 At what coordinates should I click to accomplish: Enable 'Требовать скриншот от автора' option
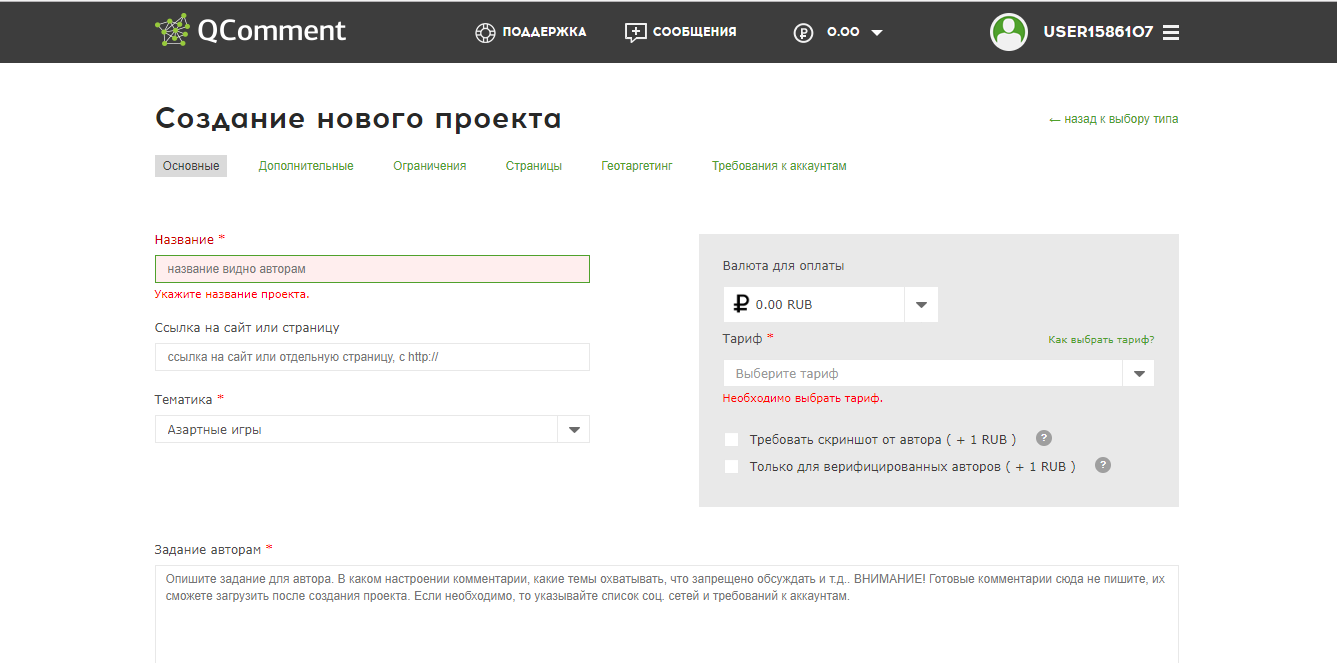[731, 439]
